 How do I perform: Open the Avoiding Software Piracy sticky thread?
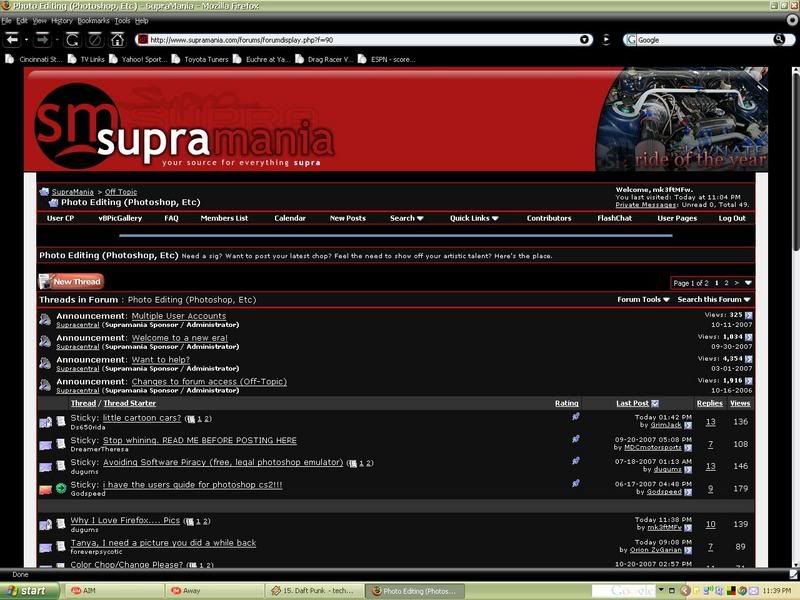(223, 462)
